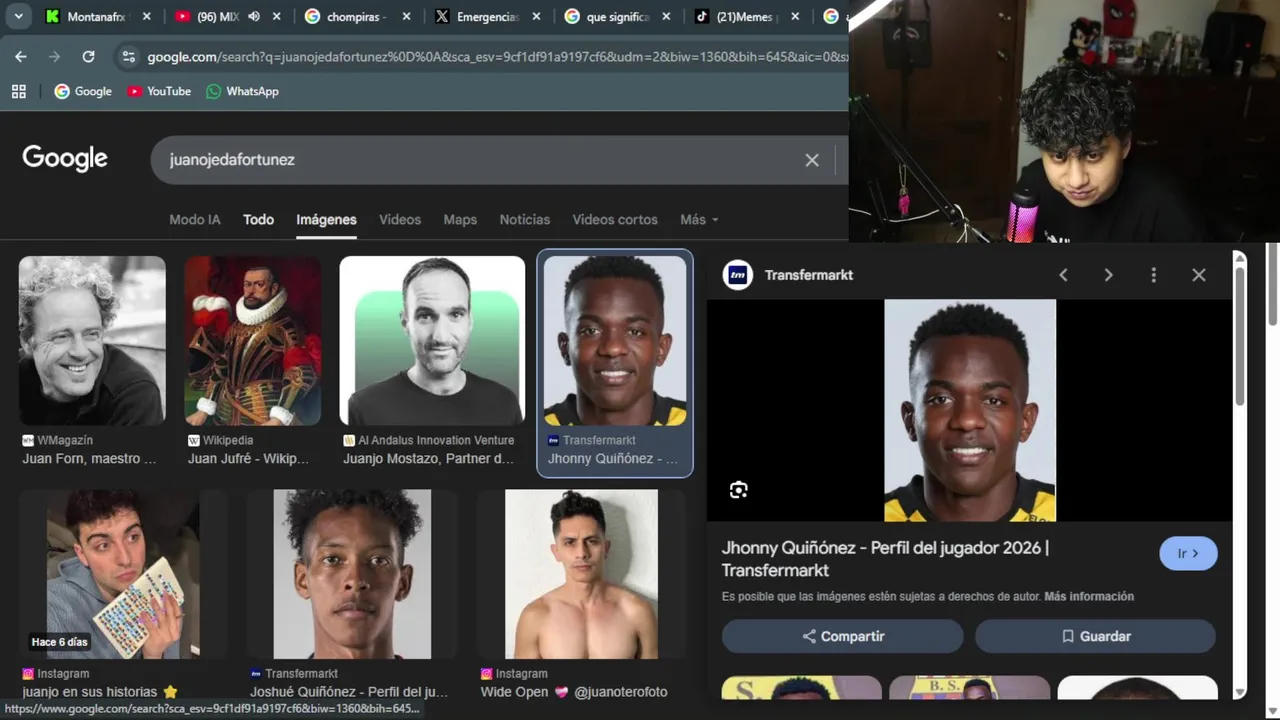Click 'Al Andalus Innovation Venture' source label
The height and width of the screenshot is (720, 1280).
point(436,440)
